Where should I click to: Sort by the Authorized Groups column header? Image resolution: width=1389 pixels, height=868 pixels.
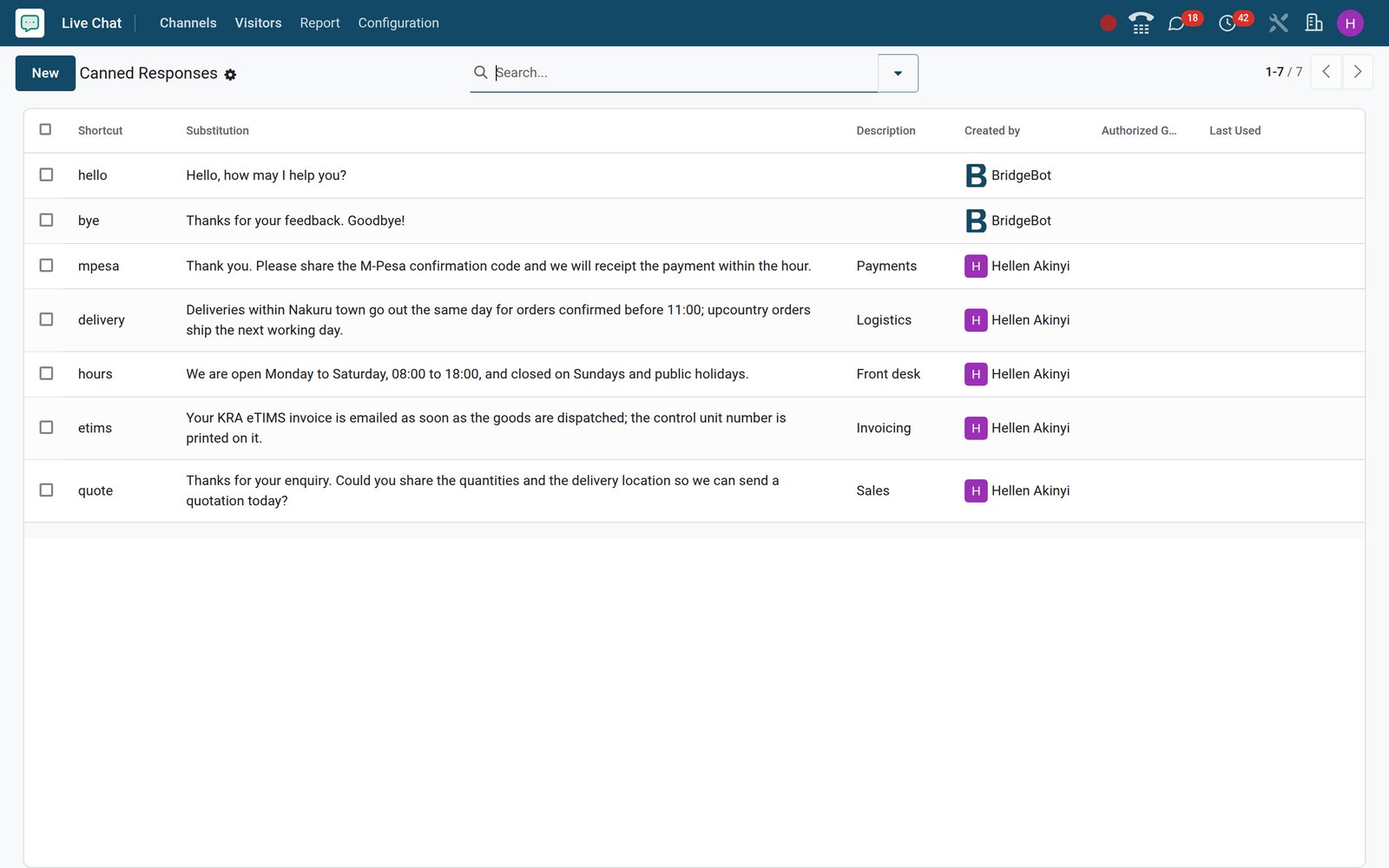[1139, 130]
